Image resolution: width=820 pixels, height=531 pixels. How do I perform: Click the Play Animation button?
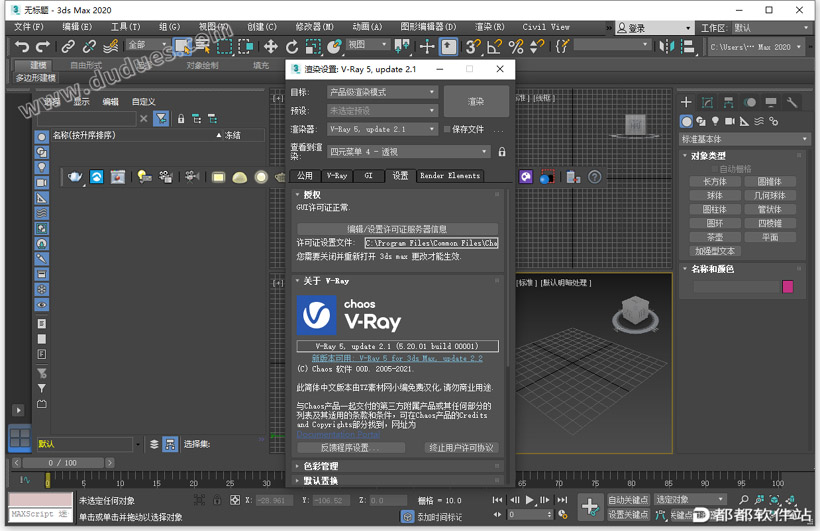point(530,500)
